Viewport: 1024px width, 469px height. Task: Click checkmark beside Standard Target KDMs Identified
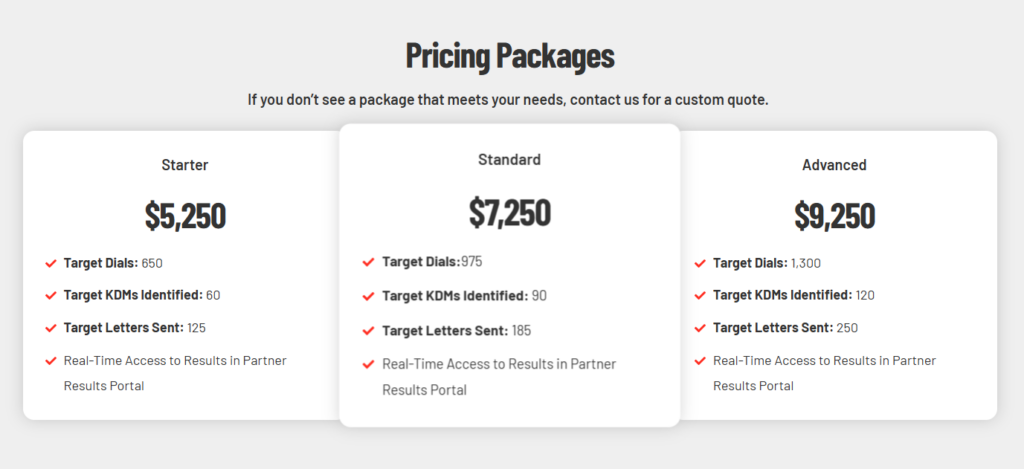tap(368, 296)
